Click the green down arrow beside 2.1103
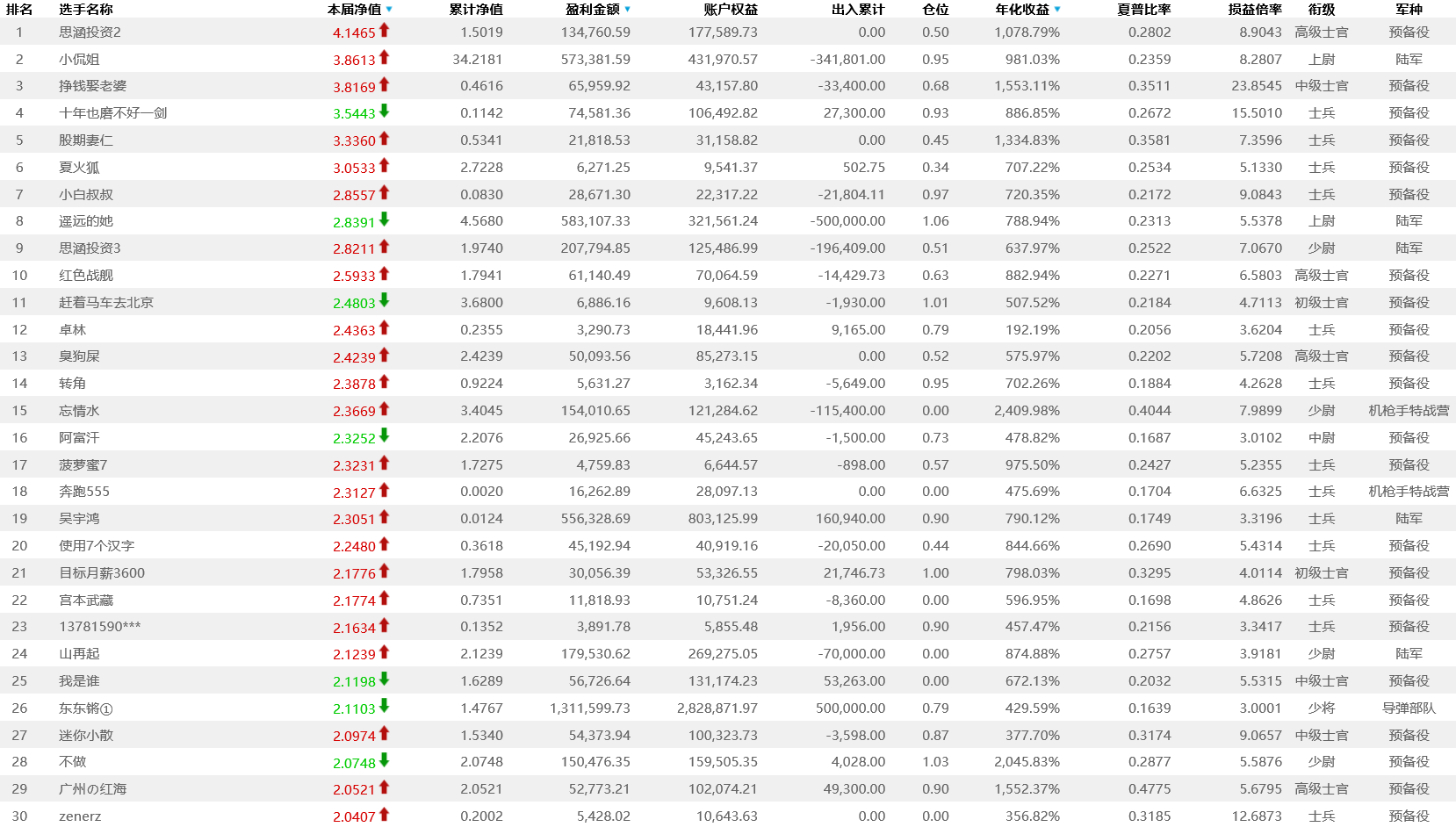 tap(384, 707)
